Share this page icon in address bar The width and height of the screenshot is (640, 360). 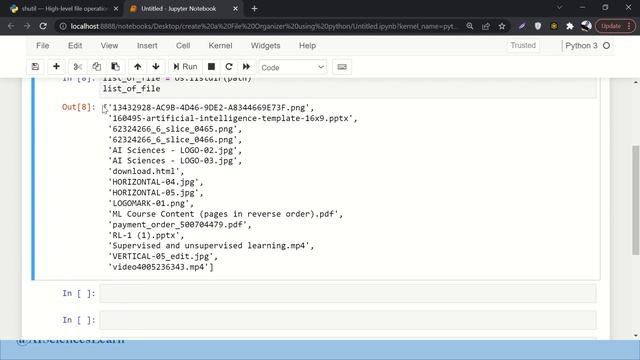pyautogui.click(x=486, y=26)
